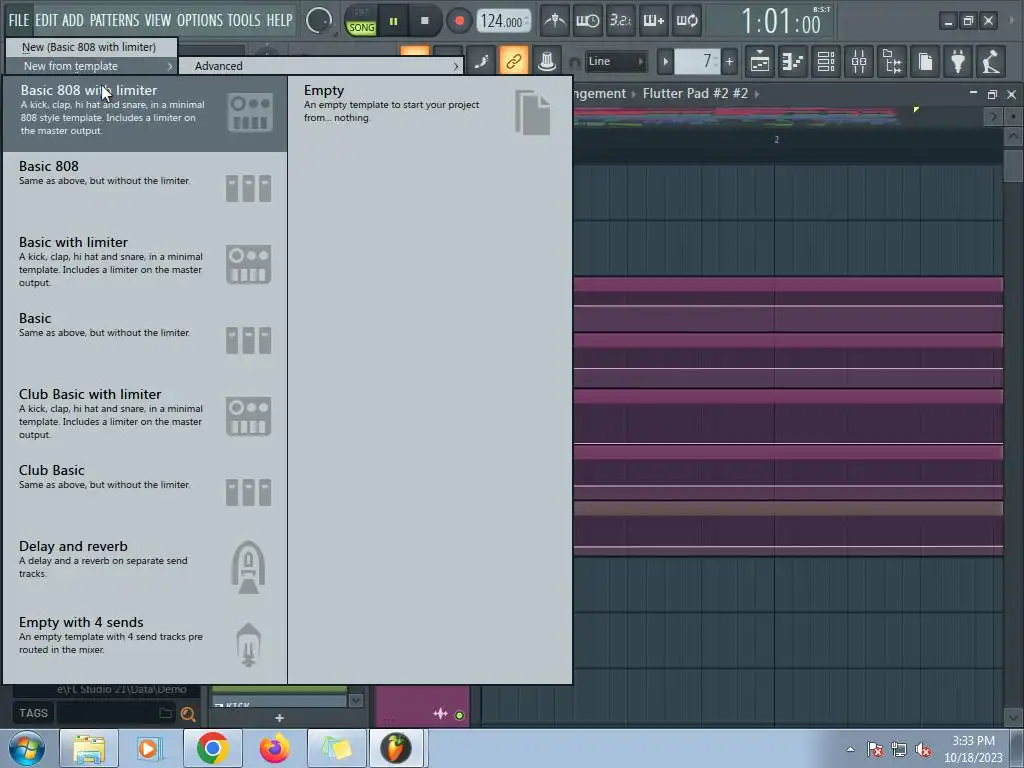Toggle the metronome icon
The height and width of the screenshot is (768, 1024).
point(555,21)
